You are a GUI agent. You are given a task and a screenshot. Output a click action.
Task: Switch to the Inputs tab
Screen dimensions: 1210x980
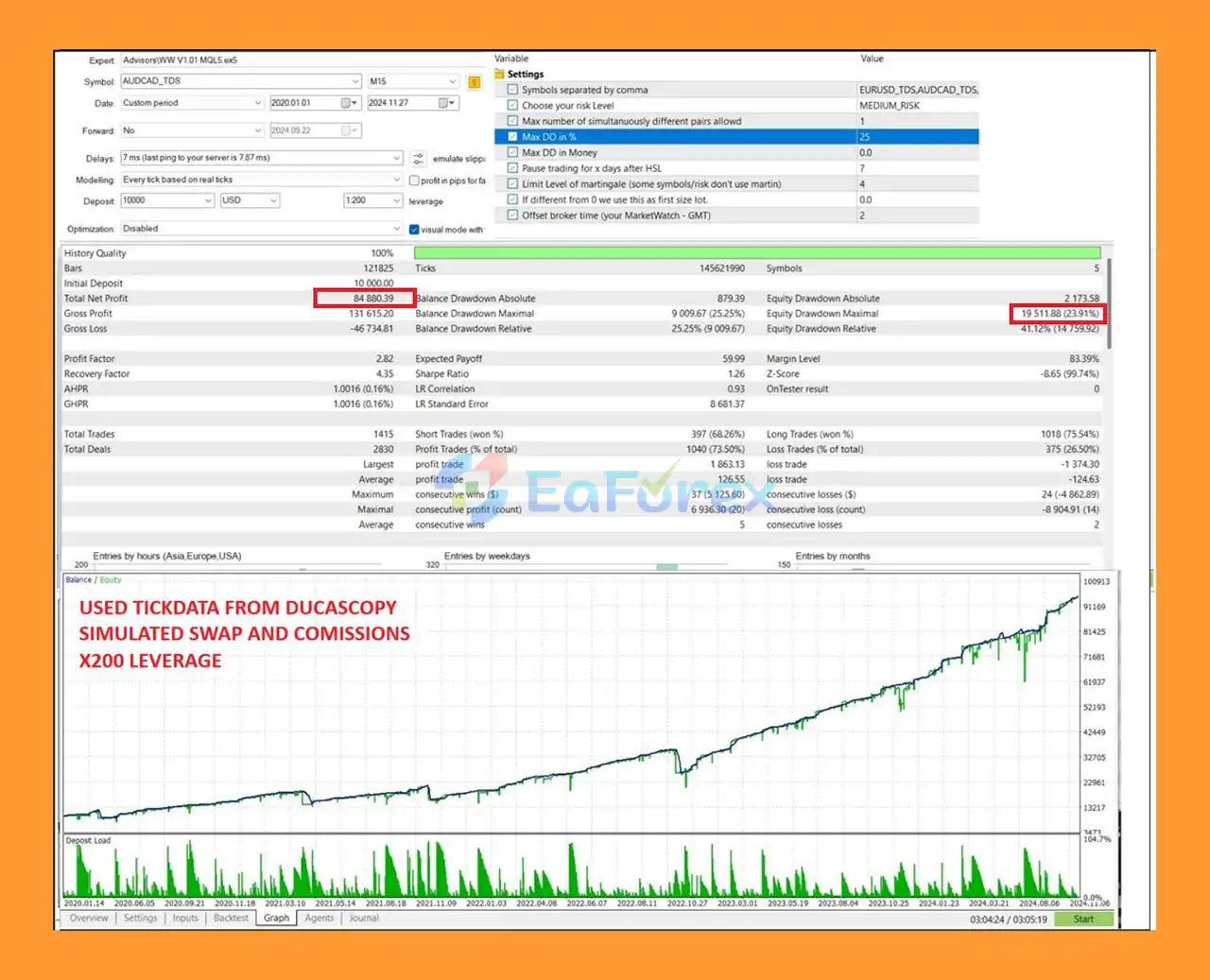pos(185,918)
